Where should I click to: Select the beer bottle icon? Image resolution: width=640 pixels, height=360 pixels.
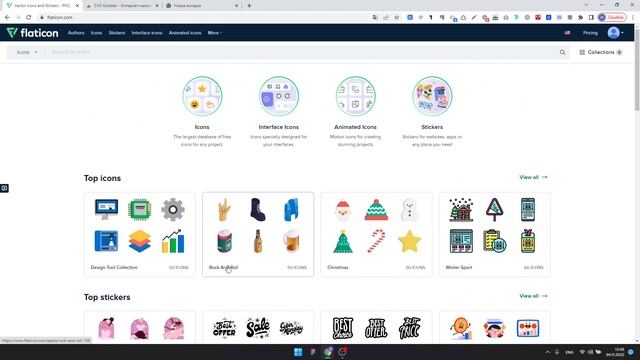click(x=258, y=241)
